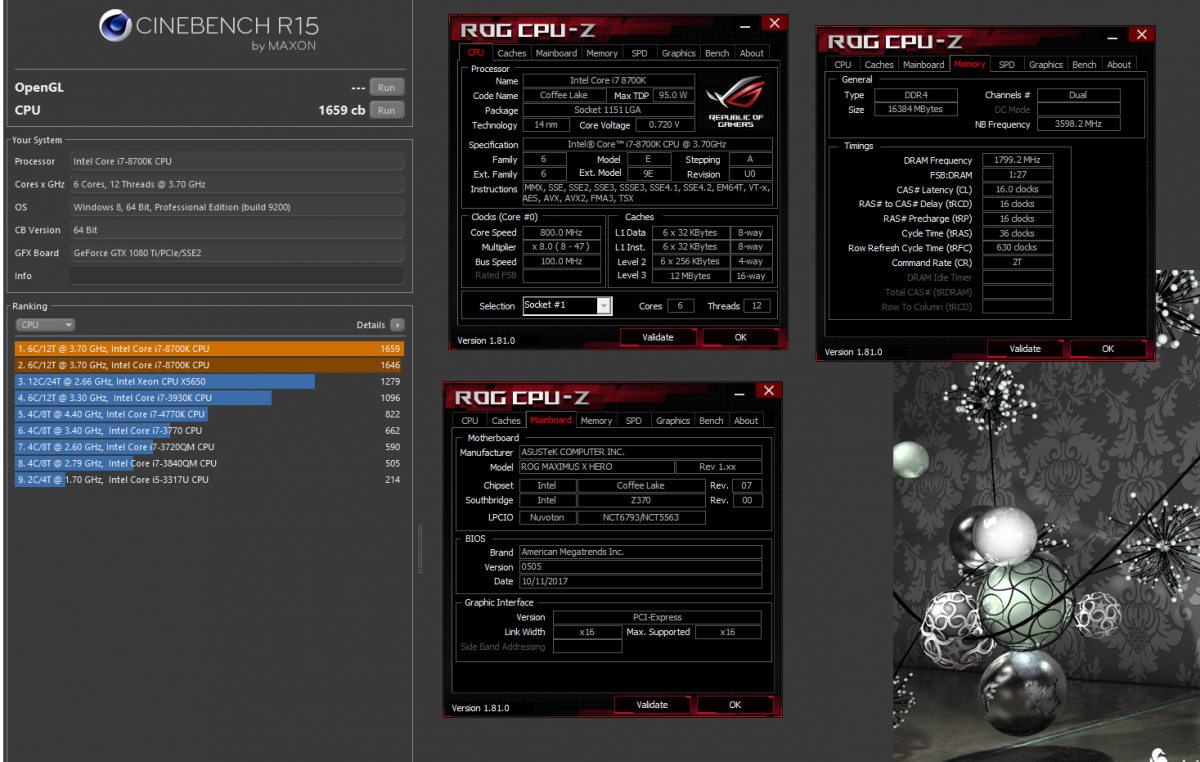Open About tab in the Processor CPU-Z window
The image size is (1200, 762).
tap(752, 53)
